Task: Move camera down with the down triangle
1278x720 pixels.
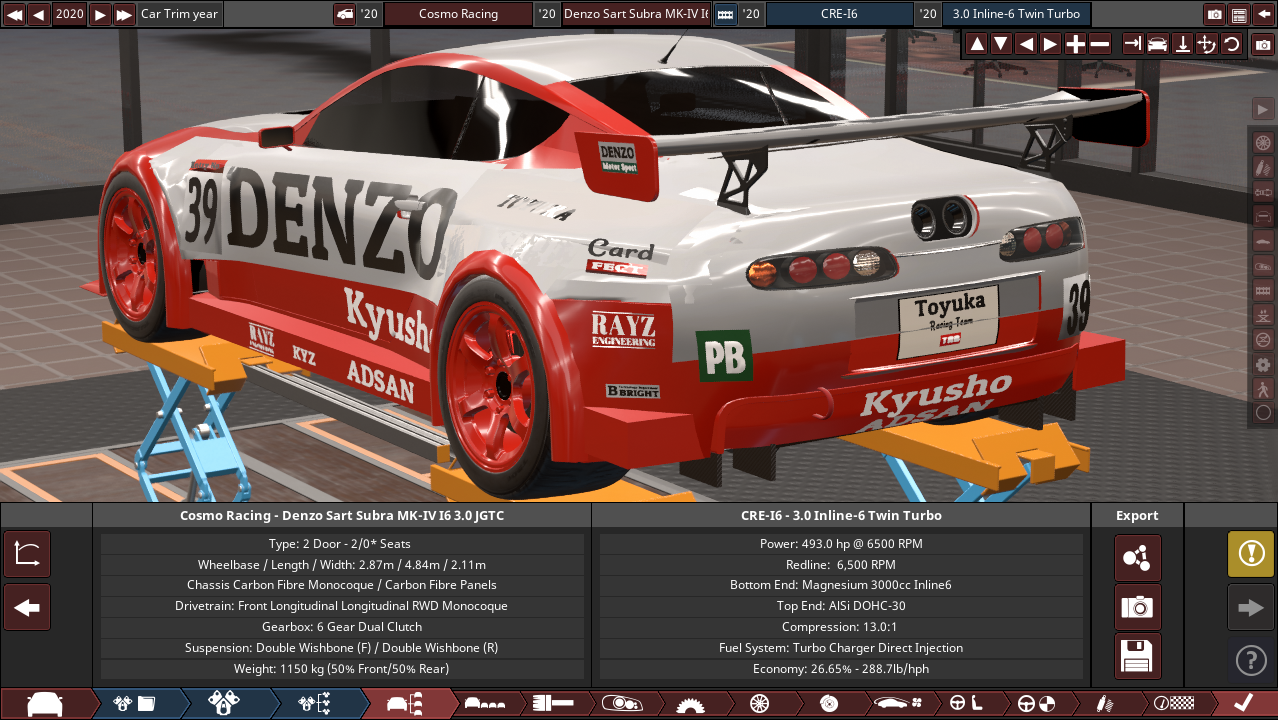Action: pyautogui.click(x=1001, y=44)
